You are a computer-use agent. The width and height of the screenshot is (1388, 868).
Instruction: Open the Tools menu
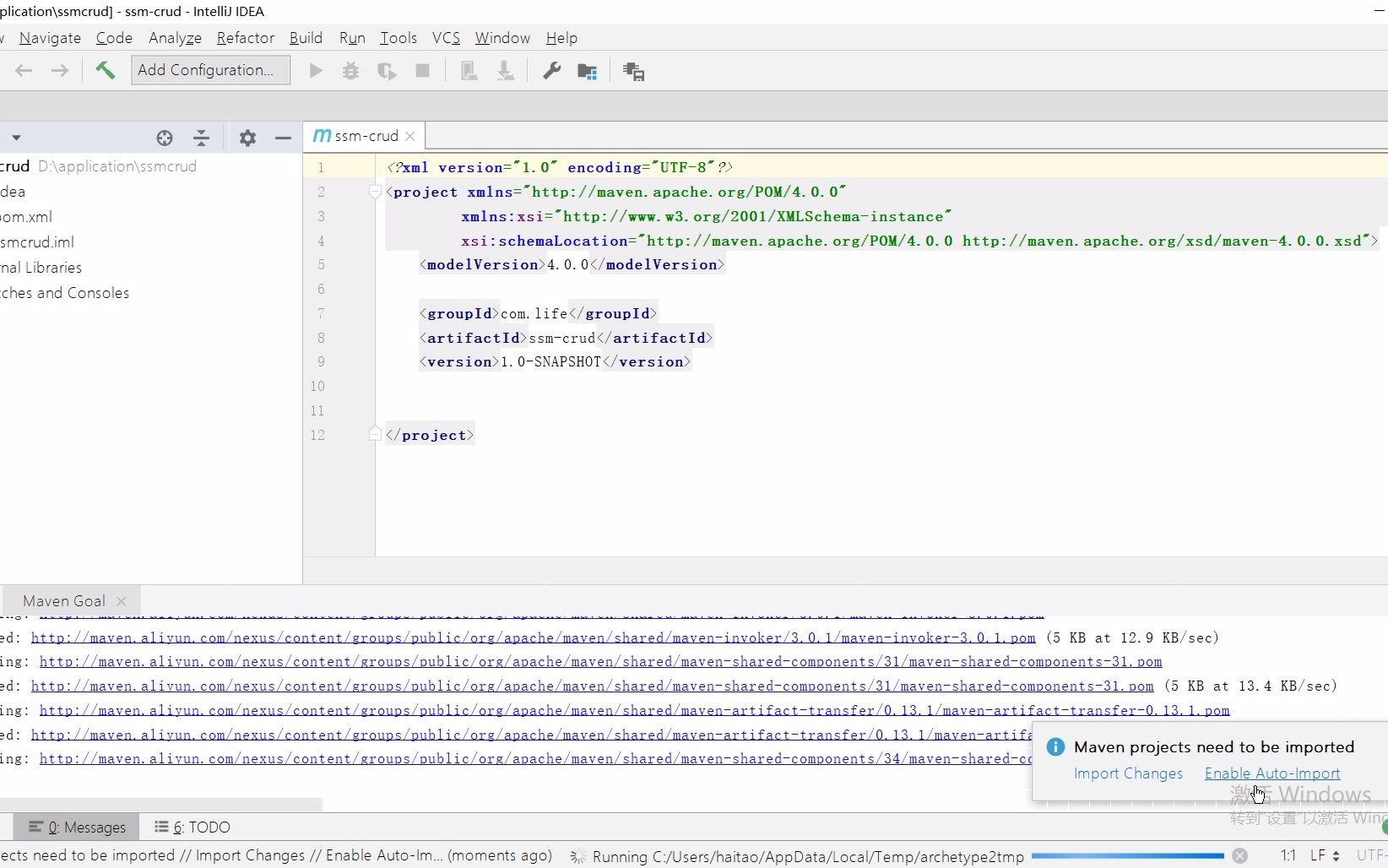pyautogui.click(x=399, y=38)
